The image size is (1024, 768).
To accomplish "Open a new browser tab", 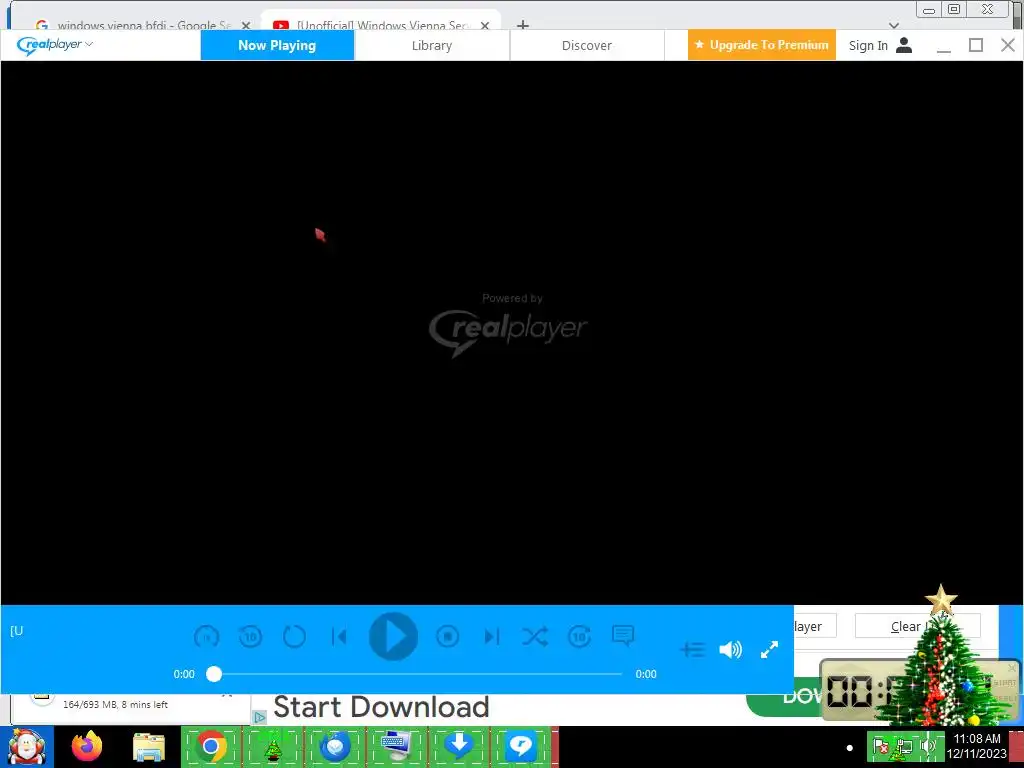I will coord(522,25).
